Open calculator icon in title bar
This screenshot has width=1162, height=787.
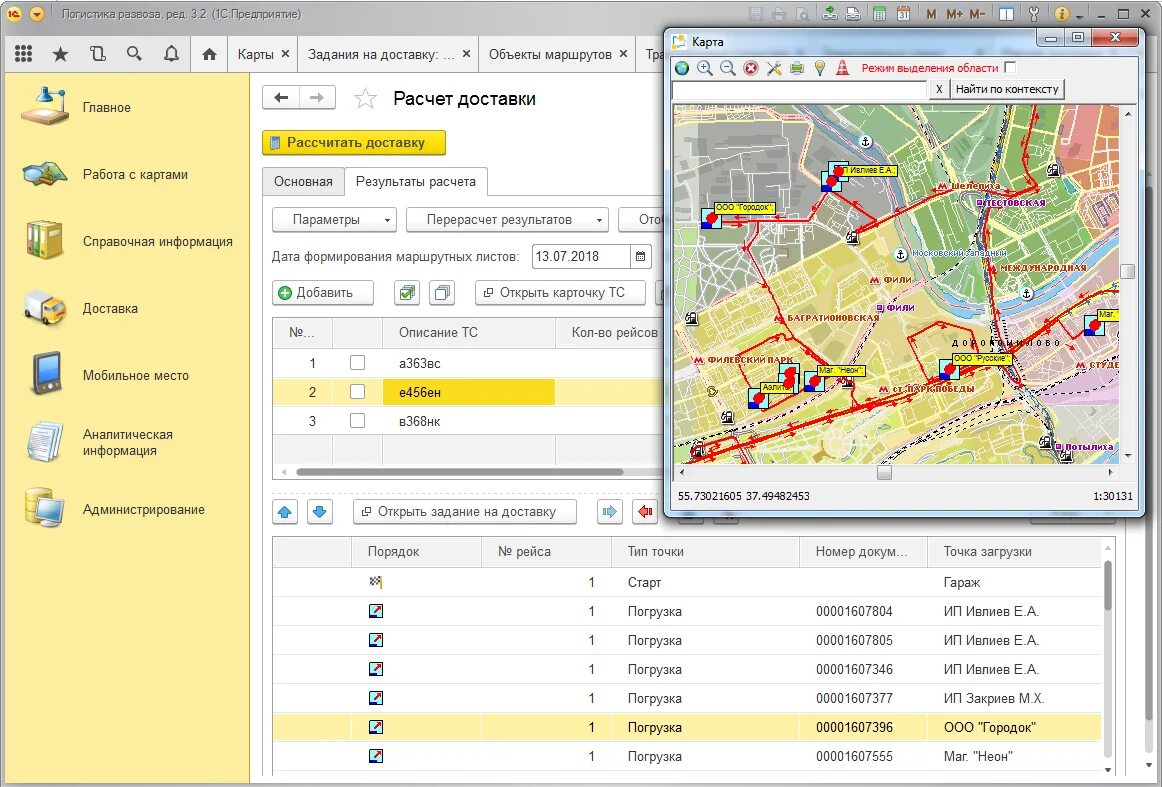[880, 13]
